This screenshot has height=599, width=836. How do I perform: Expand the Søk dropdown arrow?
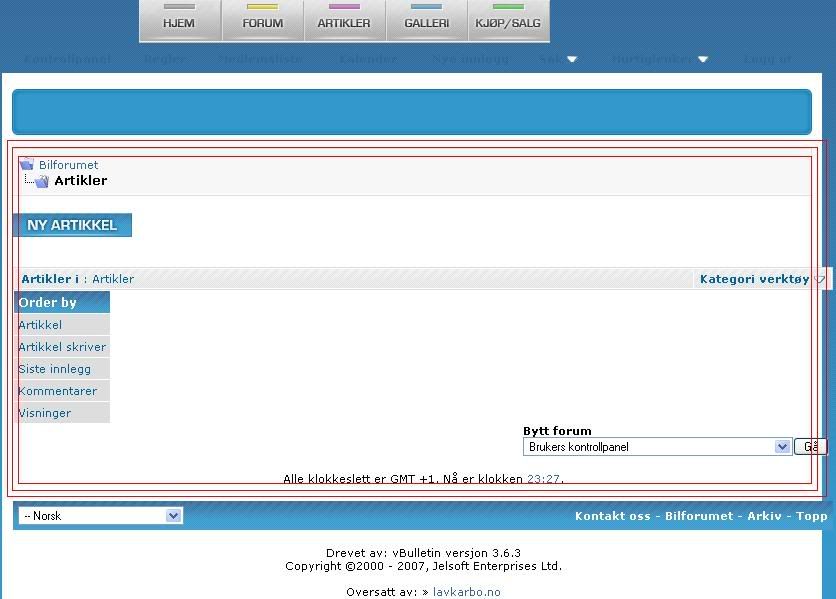pyautogui.click(x=572, y=59)
